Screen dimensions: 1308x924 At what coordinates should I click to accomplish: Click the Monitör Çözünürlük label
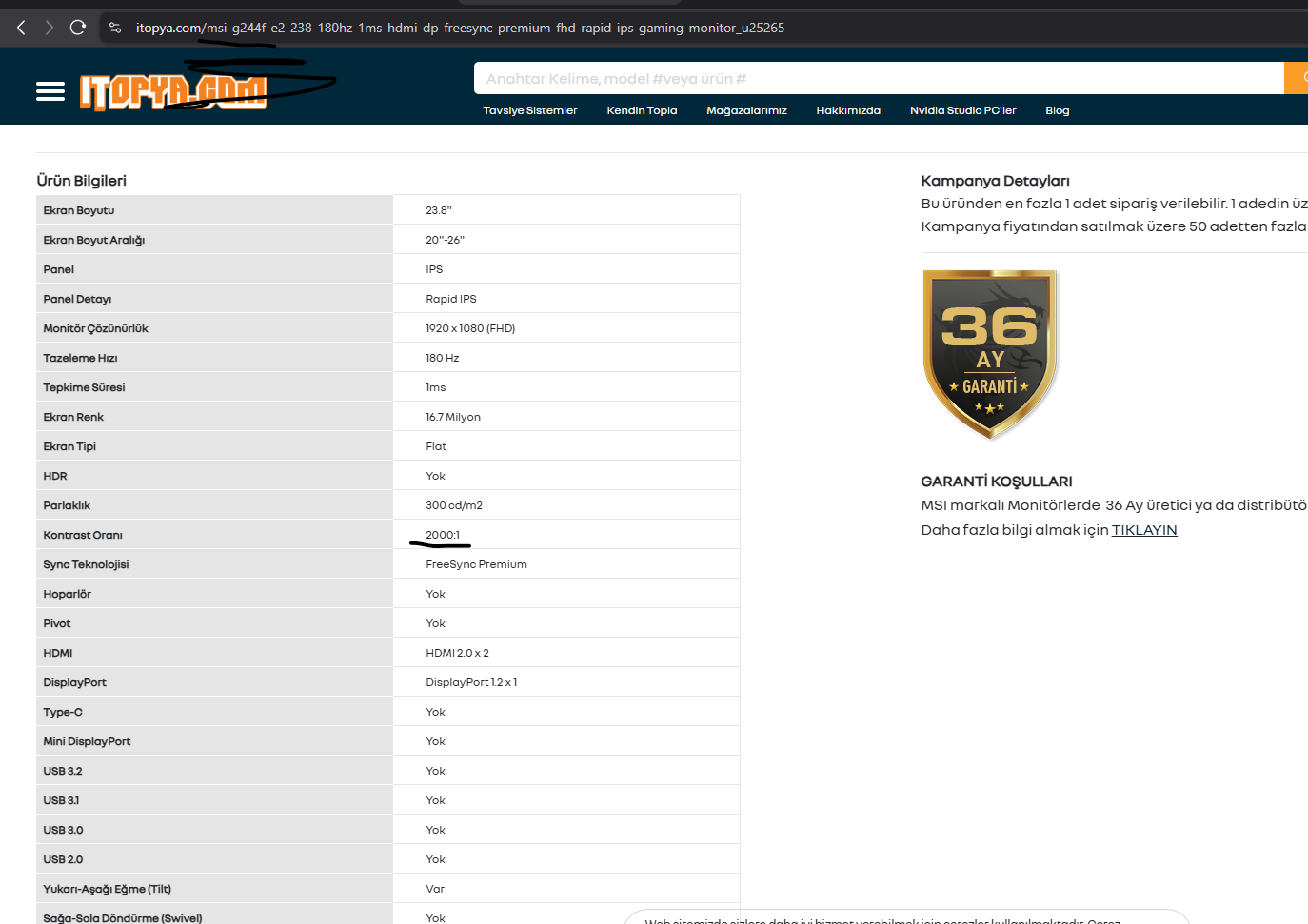96,328
